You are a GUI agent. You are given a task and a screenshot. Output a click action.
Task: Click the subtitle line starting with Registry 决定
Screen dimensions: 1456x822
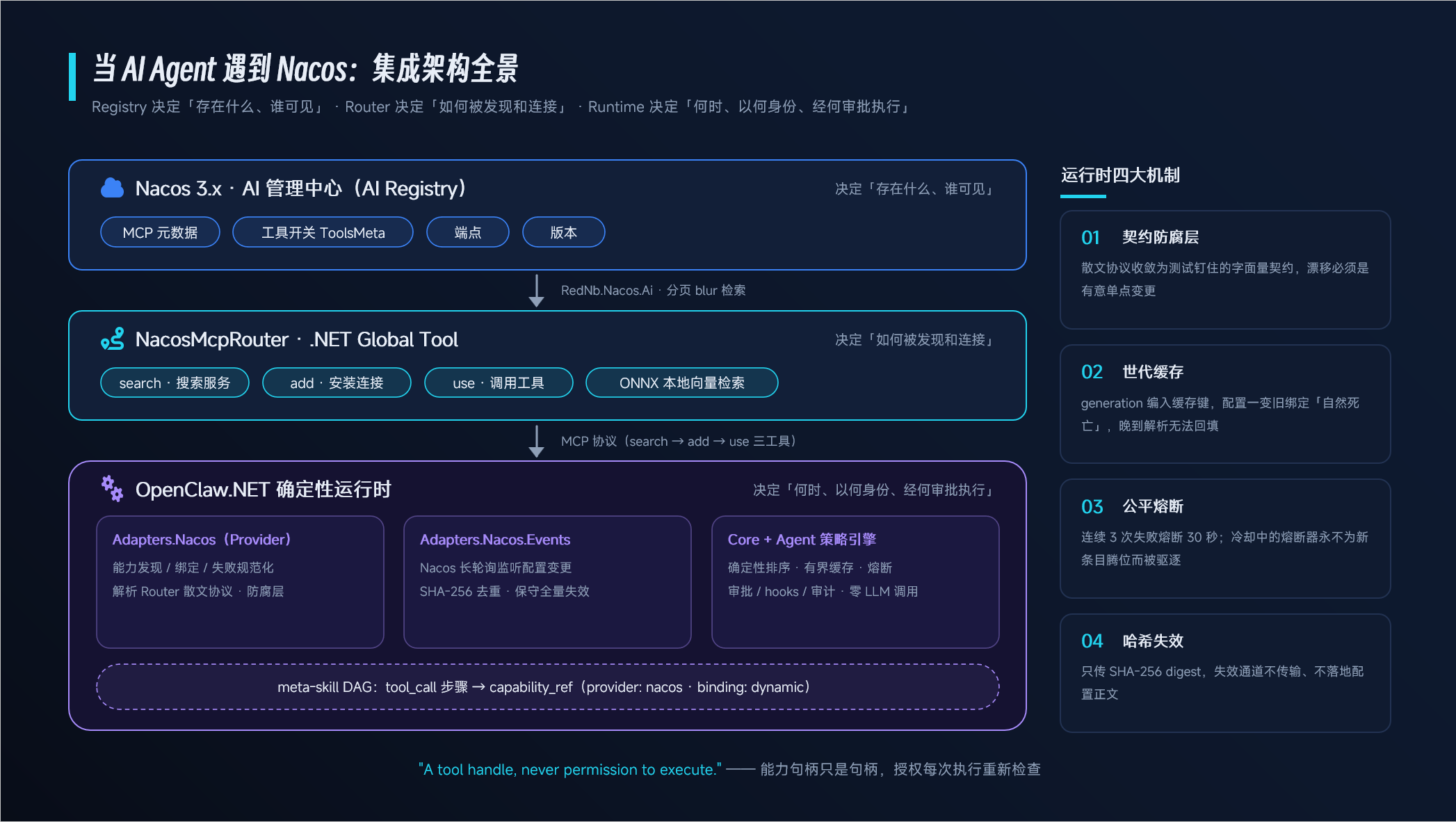coord(502,106)
